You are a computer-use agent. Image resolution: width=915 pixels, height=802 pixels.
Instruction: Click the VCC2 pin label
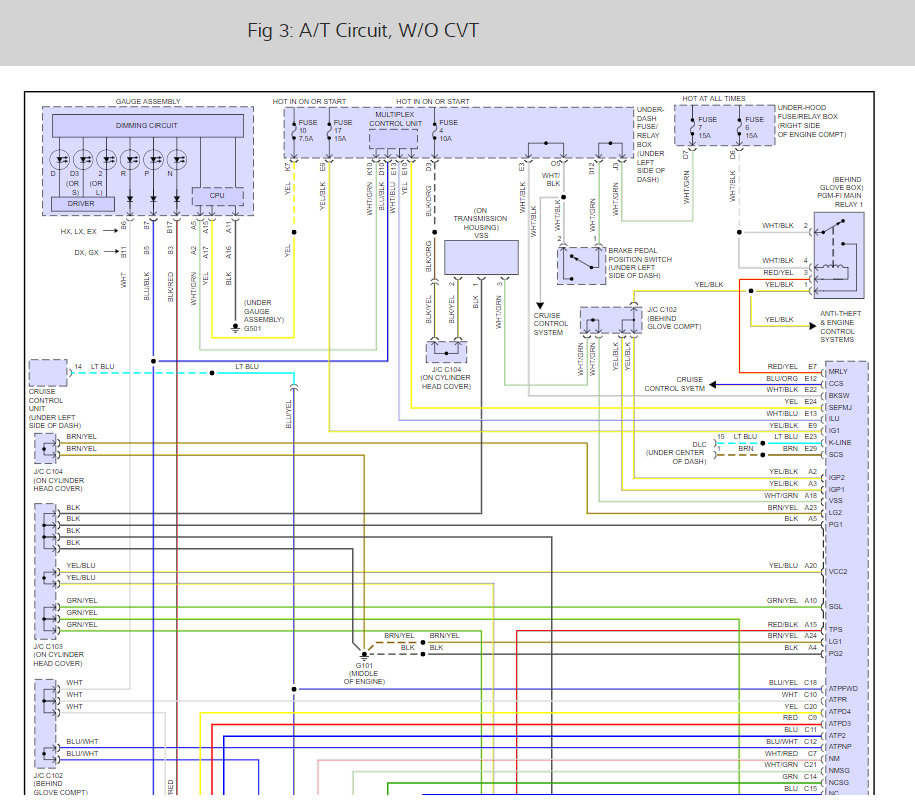(x=837, y=571)
